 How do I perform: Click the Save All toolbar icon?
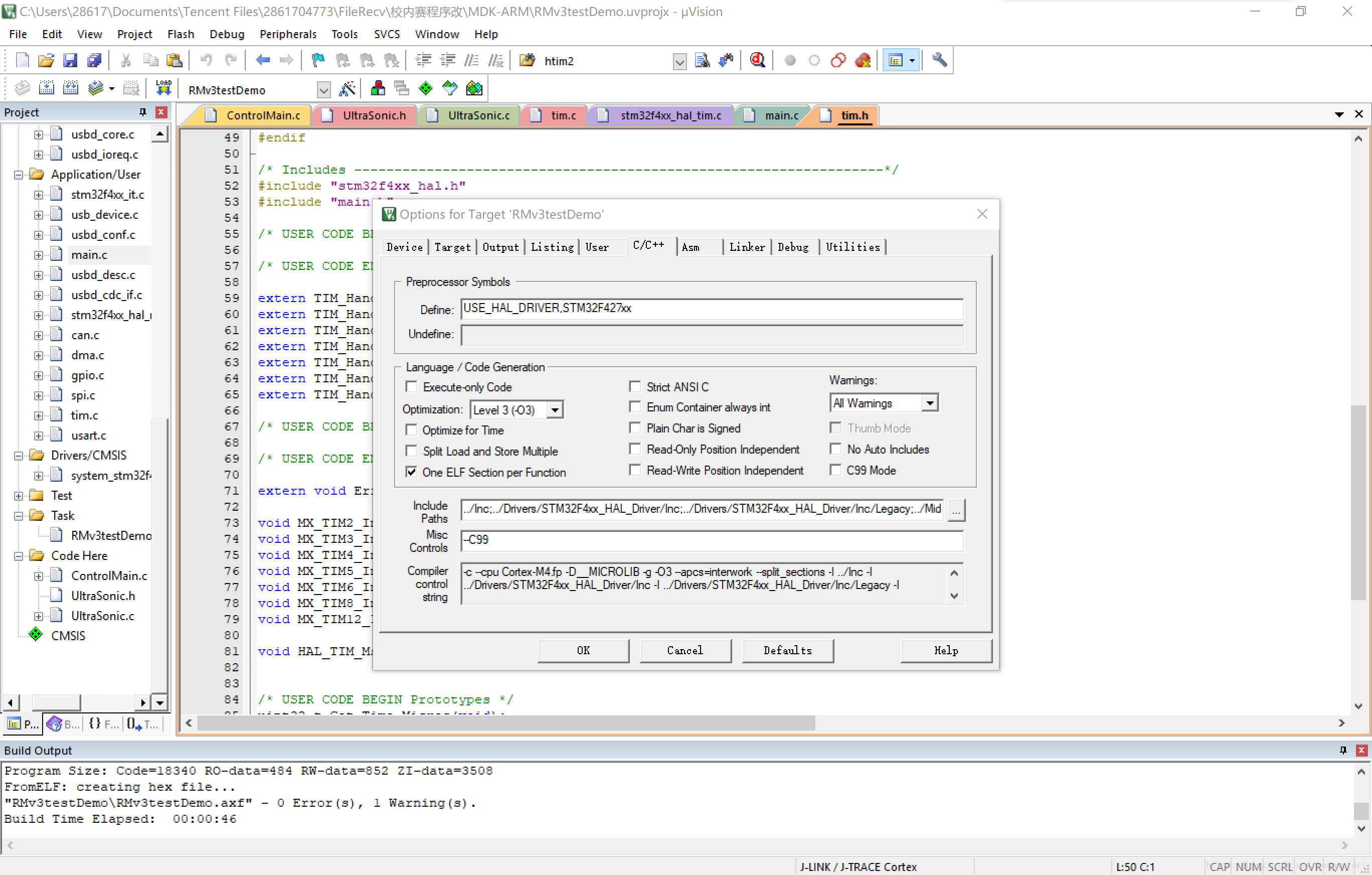(x=94, y=60)
